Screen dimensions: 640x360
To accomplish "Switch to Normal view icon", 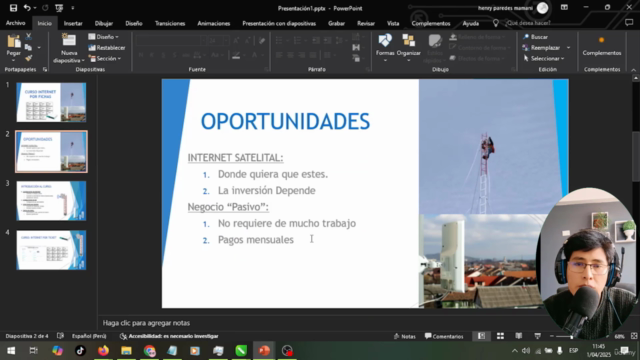I will (482, 336).
